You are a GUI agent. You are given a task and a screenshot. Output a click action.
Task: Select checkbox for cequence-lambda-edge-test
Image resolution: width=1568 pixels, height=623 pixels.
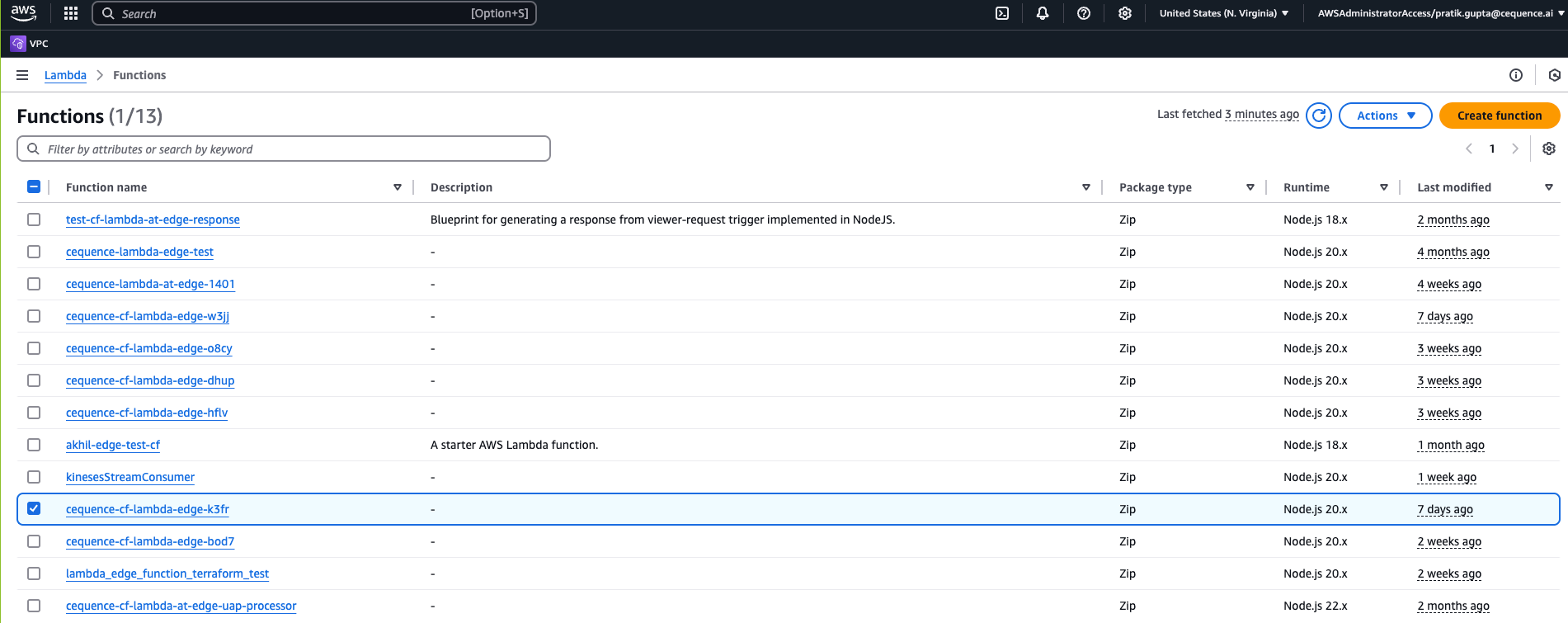click(x=34, y=252)
